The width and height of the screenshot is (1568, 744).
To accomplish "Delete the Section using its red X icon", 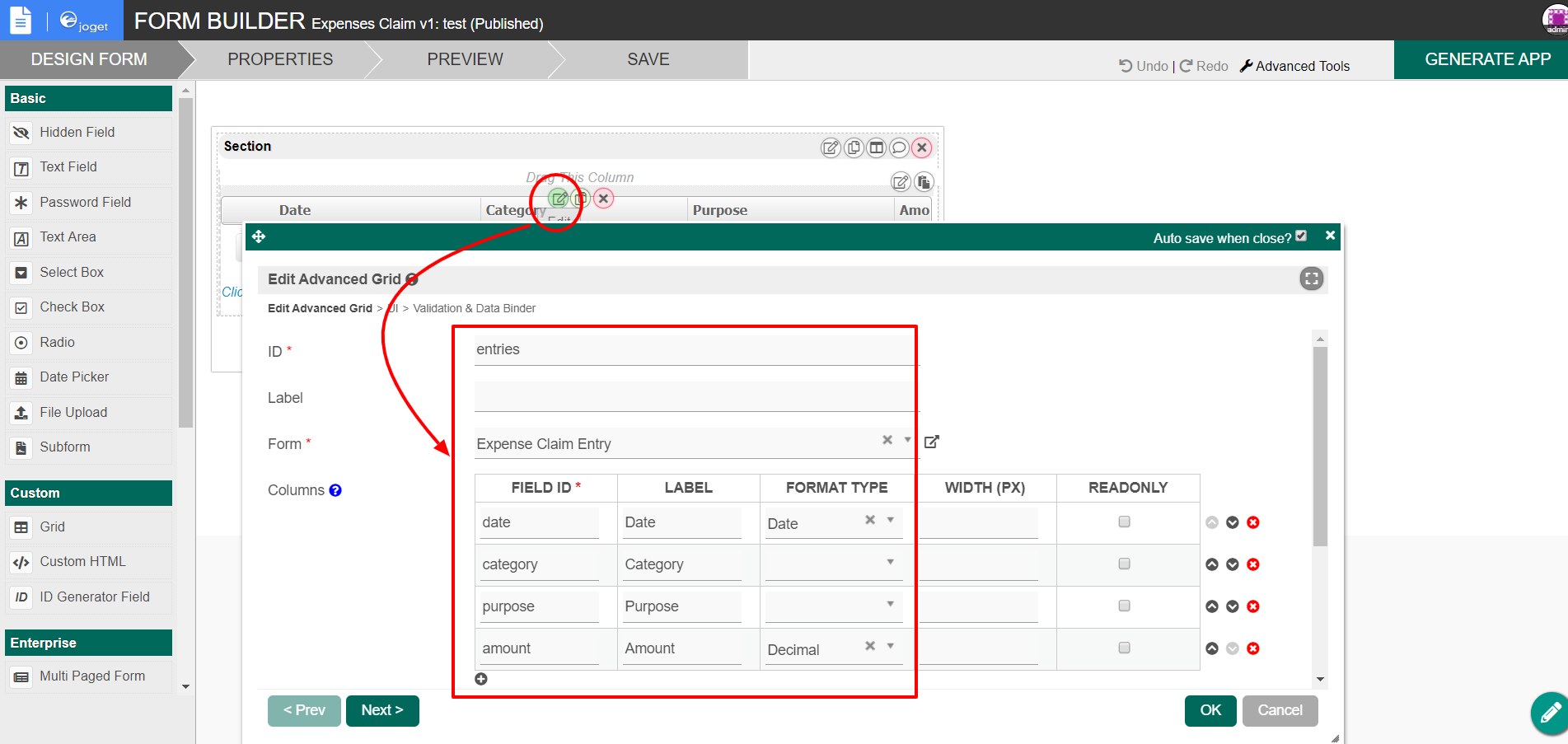I will [922, 147].
